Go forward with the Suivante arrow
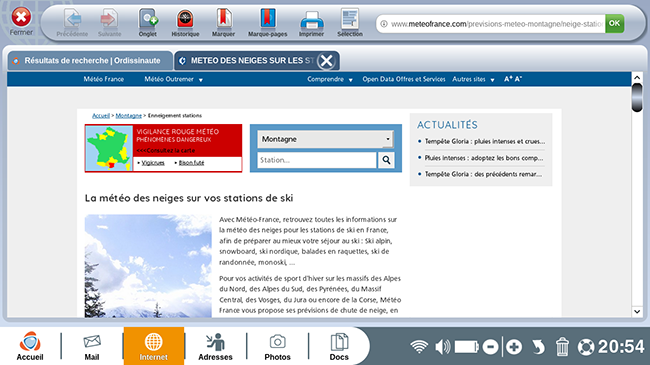This screenshot has width=650, height=365. pyautogui.click(x=109, y=22)
